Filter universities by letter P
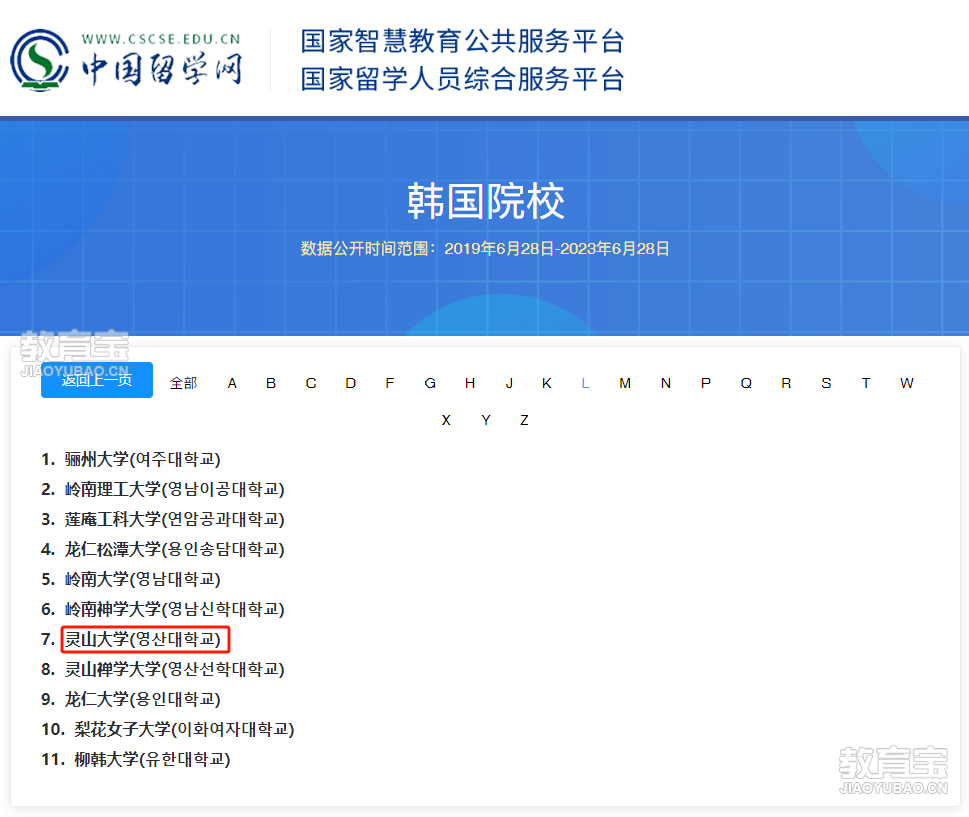 point(706,383)
